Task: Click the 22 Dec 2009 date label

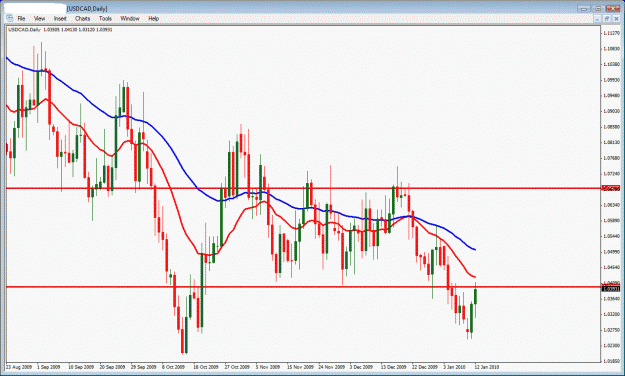Action: [425, 367]
